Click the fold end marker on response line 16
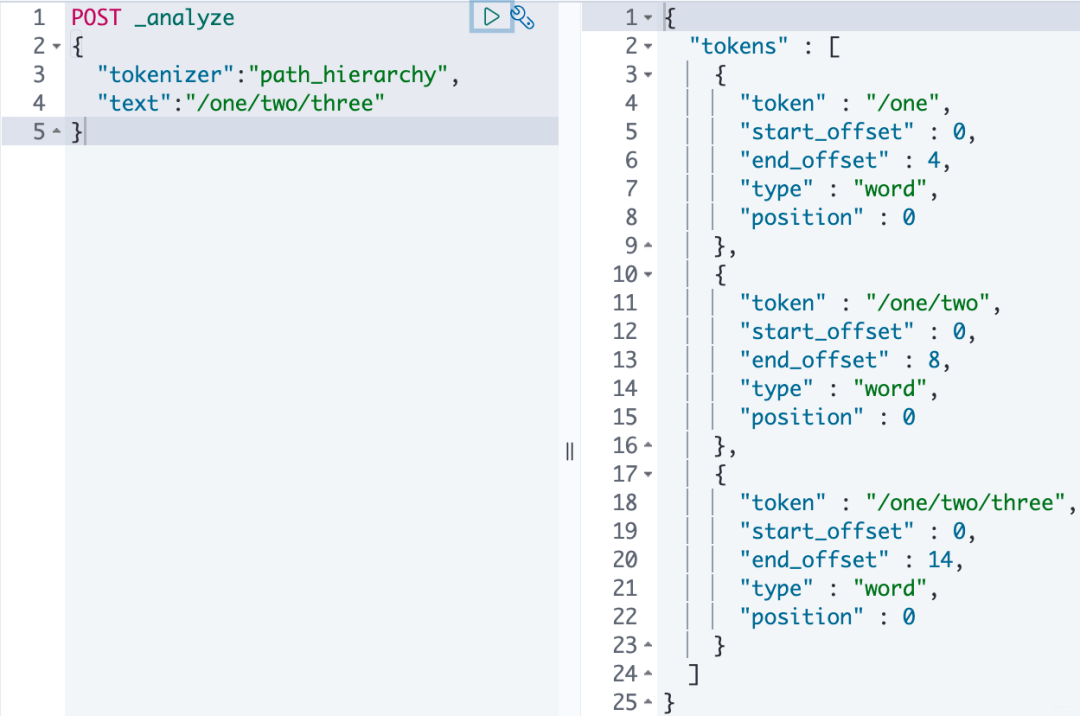The image size is (1080, 716). point(648,445)
